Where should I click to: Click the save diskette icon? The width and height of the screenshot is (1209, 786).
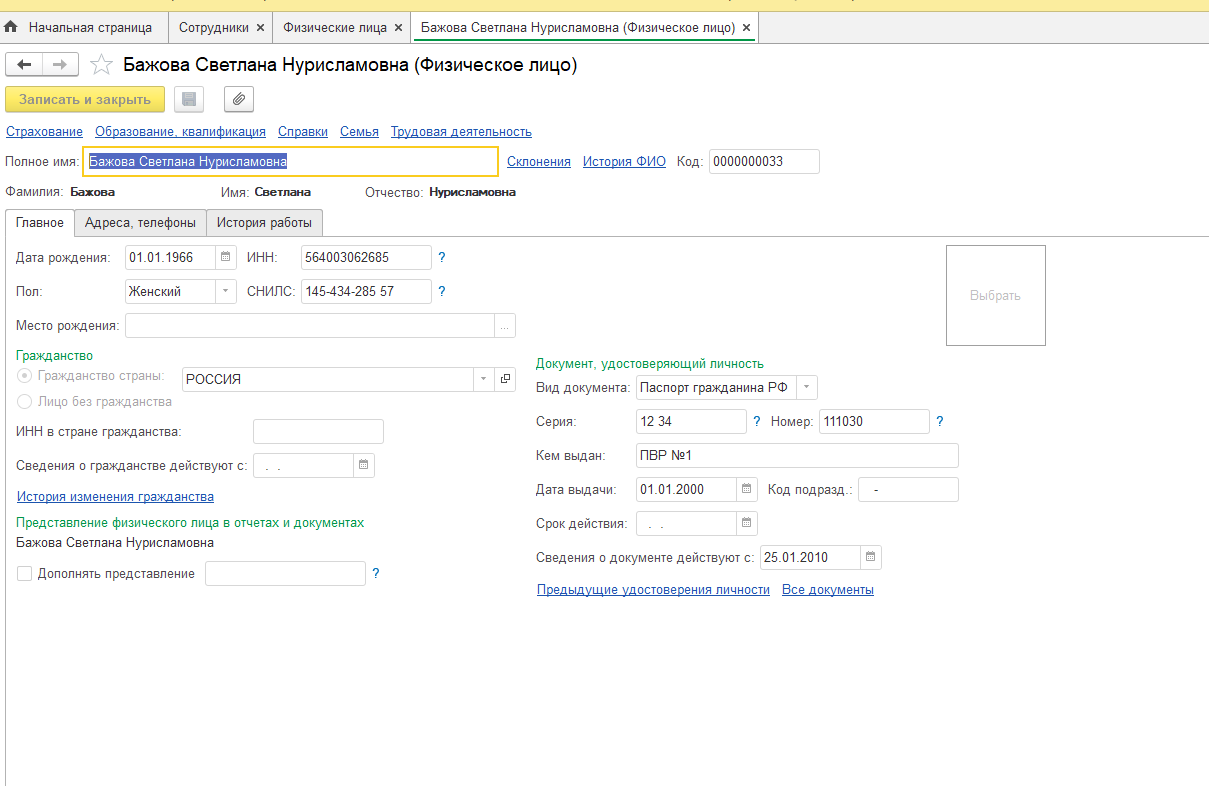189,99
